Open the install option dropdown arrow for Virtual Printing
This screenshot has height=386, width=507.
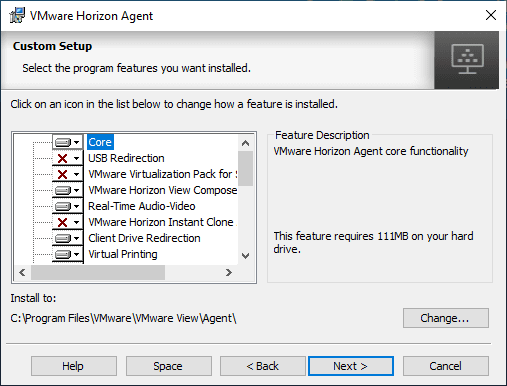(77, 254)
